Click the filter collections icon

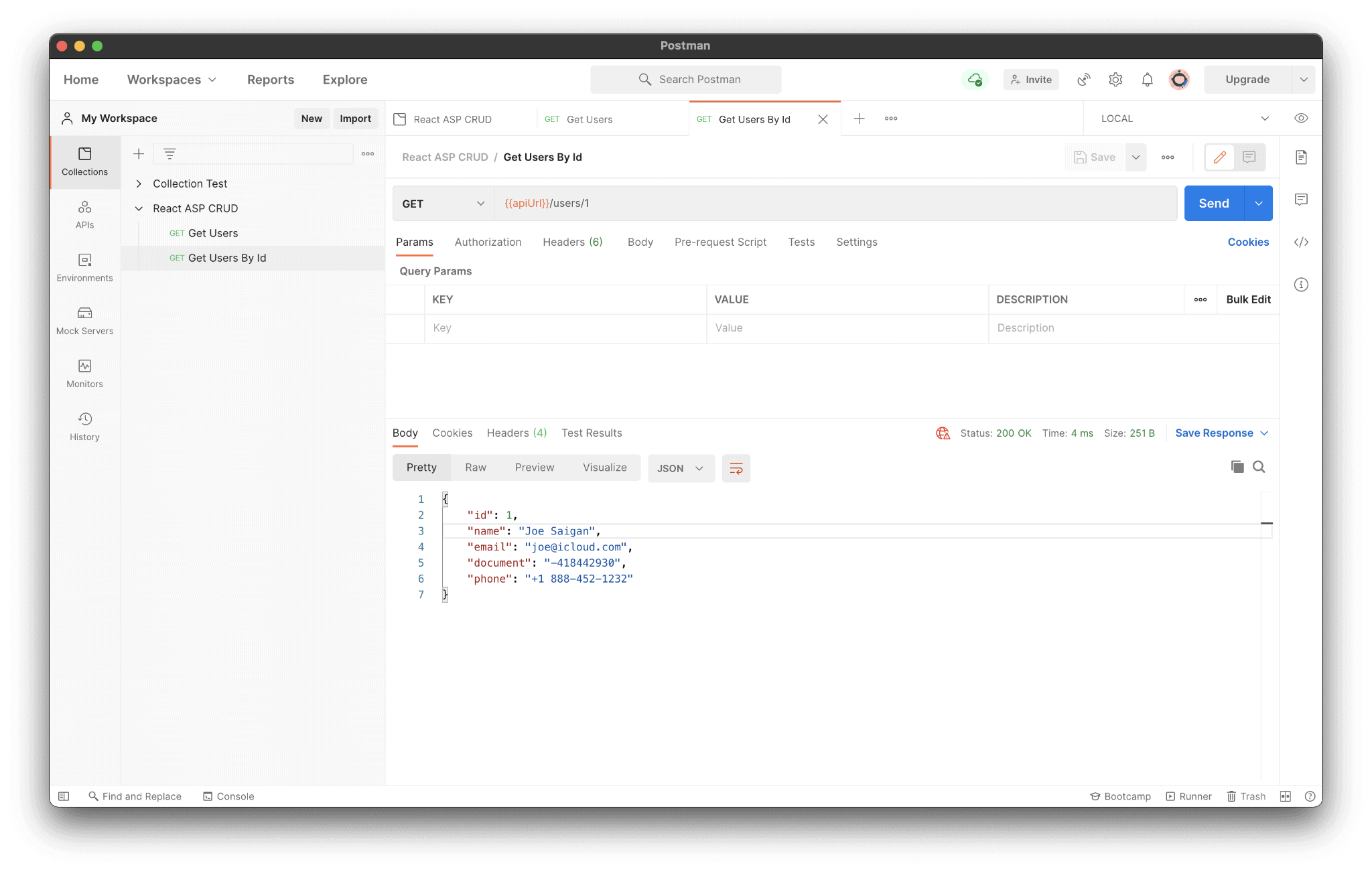pyautogui.click(x=169, y=154)
